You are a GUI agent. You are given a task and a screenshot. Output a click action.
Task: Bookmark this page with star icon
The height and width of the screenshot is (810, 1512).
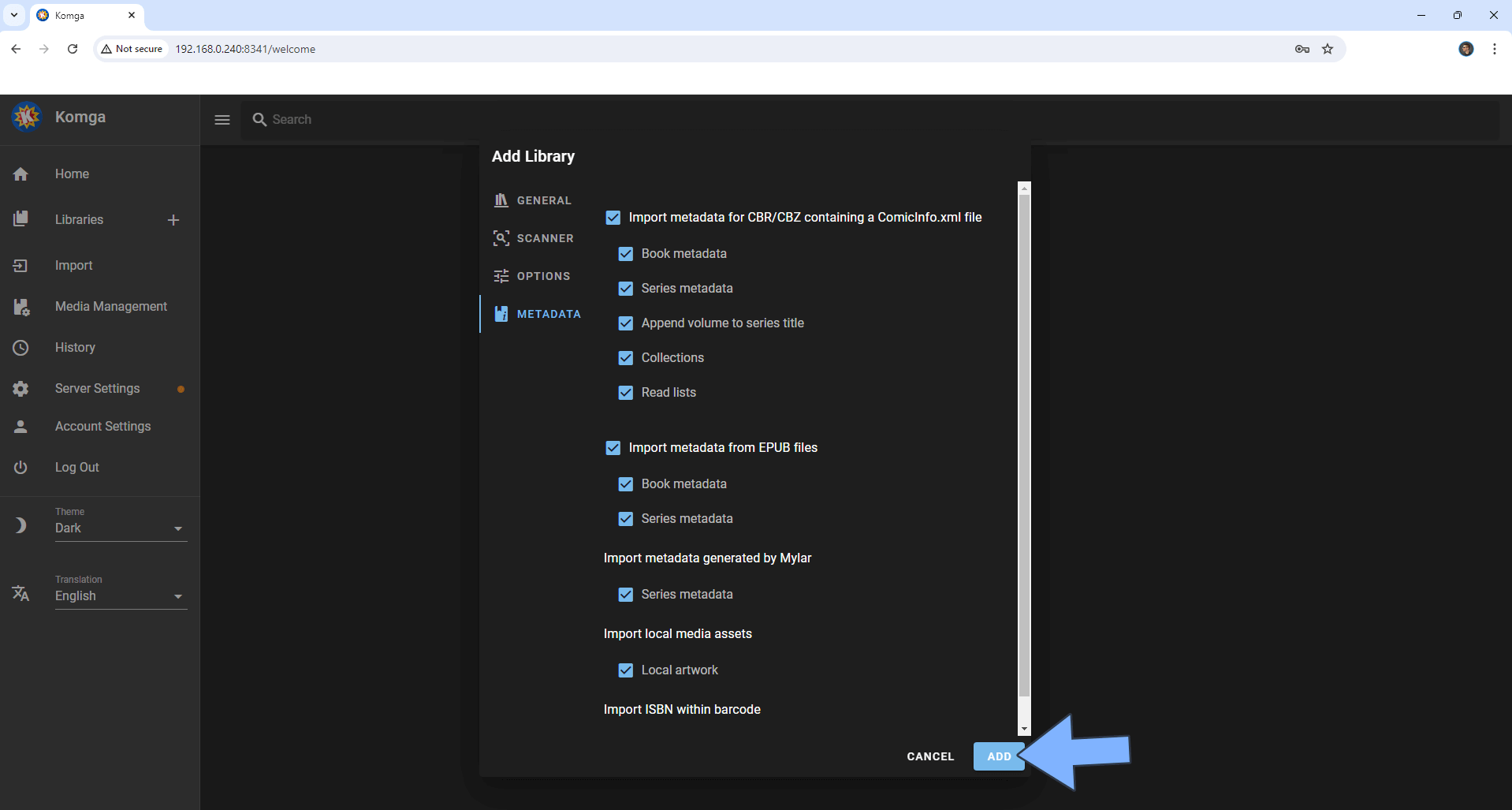(1328, 49)
